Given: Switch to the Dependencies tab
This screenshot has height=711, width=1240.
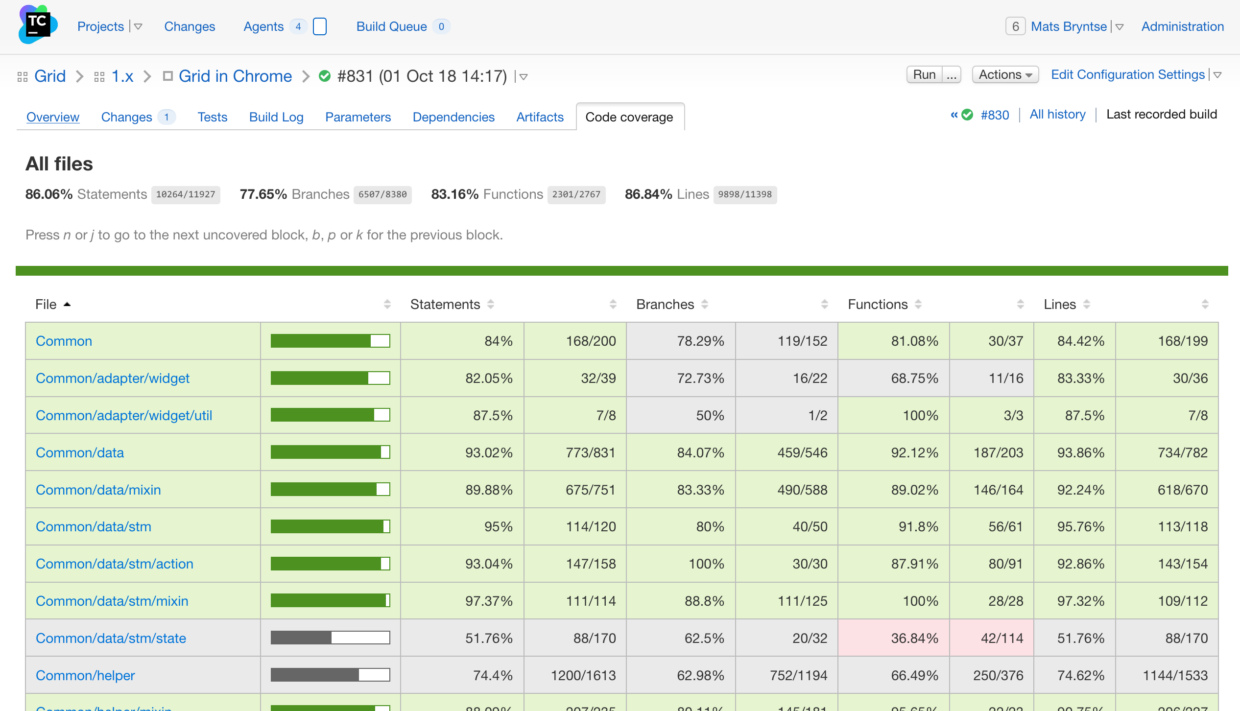Looking at the screenshot, I should coord(453,117).
